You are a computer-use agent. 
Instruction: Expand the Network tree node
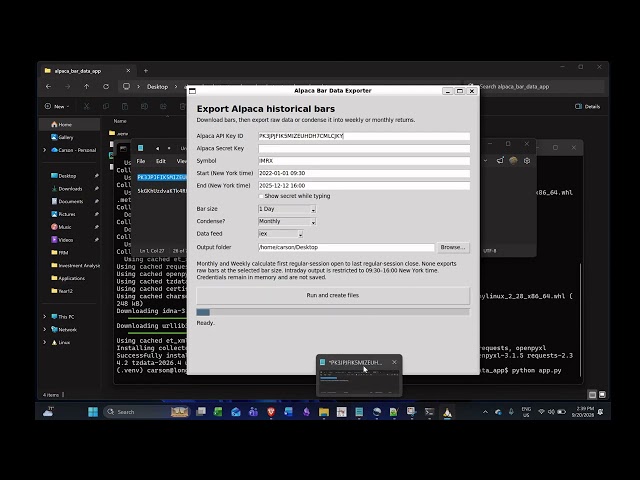tap(44, 330)
